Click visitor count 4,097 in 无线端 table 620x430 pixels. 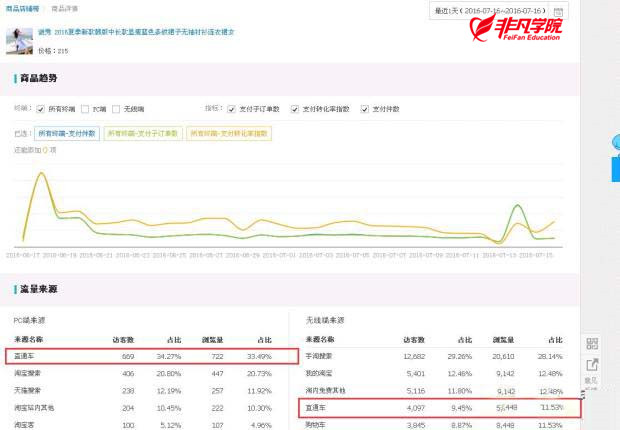[x=416, y=408]
